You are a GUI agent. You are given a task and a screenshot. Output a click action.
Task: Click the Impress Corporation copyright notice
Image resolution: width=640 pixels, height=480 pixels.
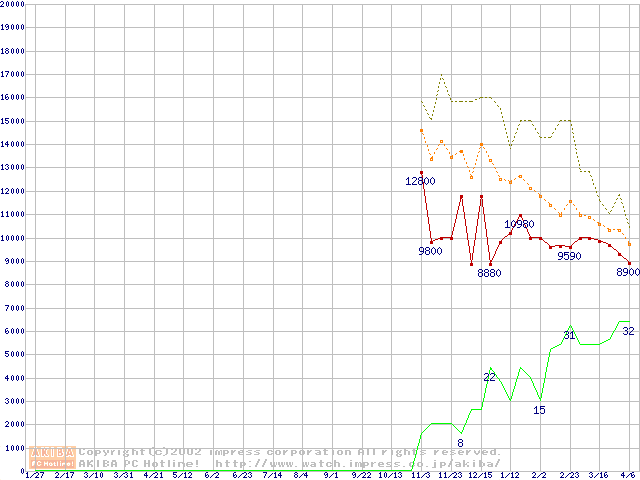(x=290, y=452)
